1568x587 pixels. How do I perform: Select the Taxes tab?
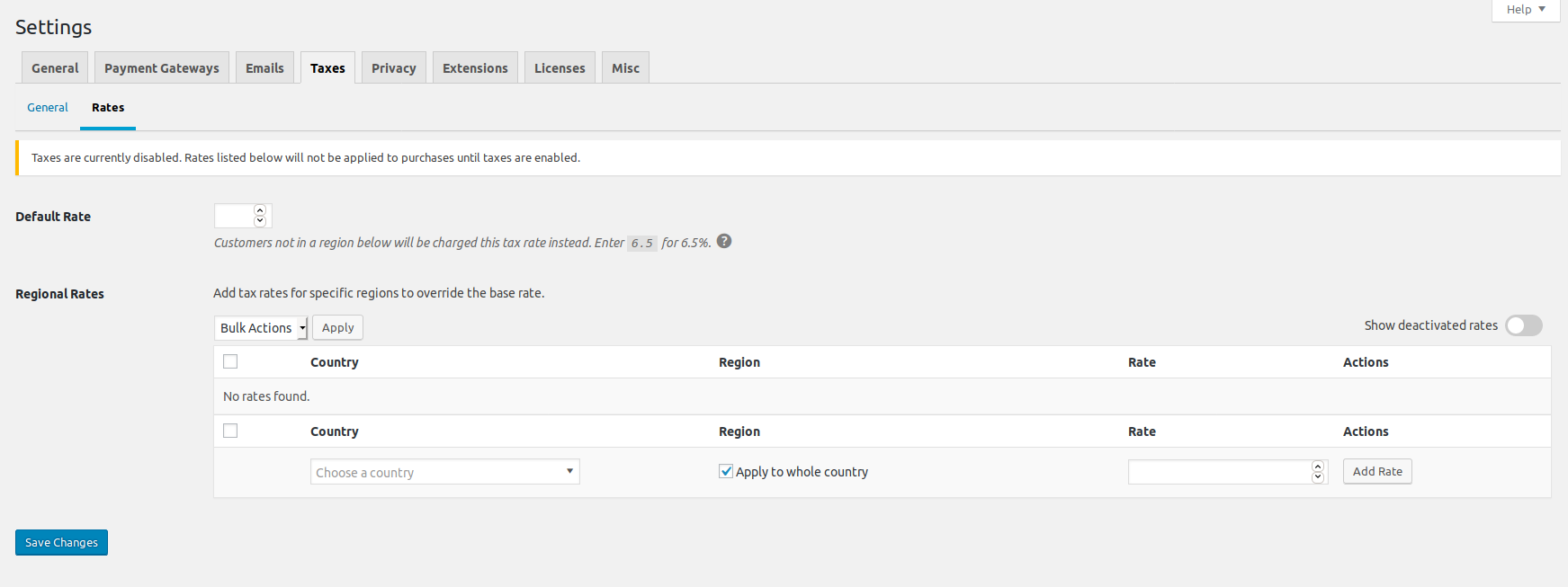pyautogui.click(x=327, y=68)
